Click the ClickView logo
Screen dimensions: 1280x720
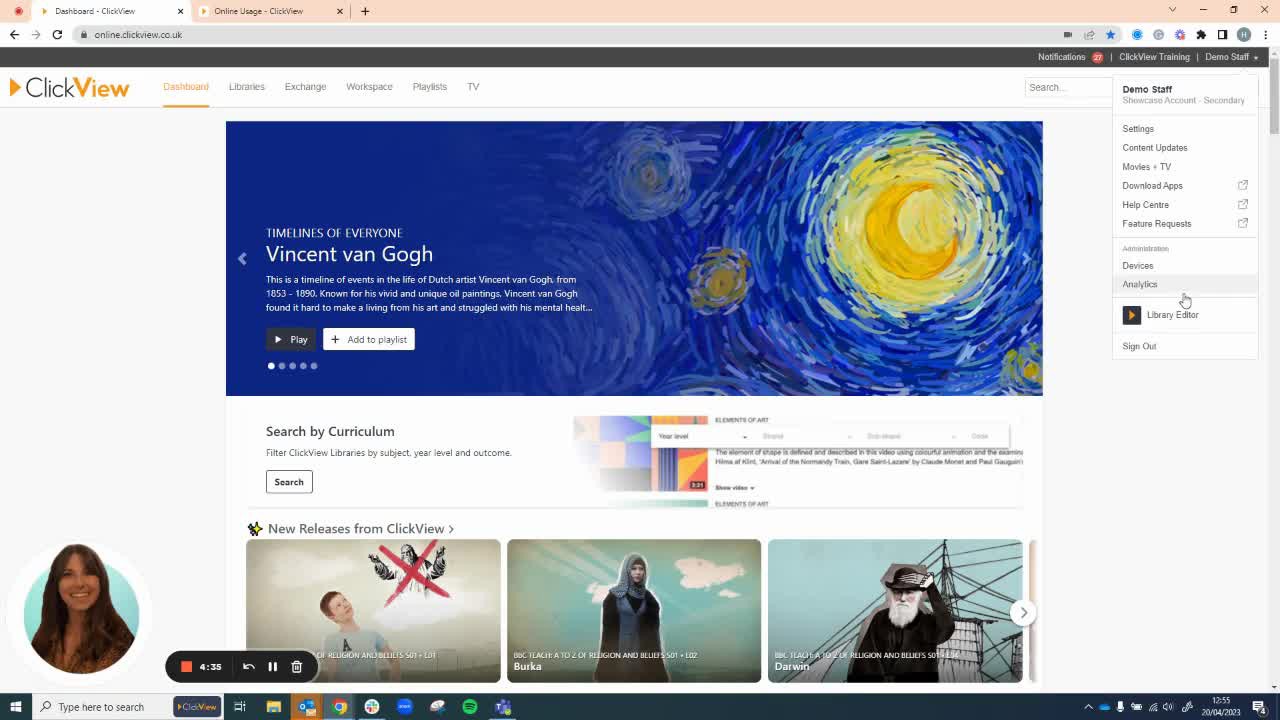pos(69,88)
